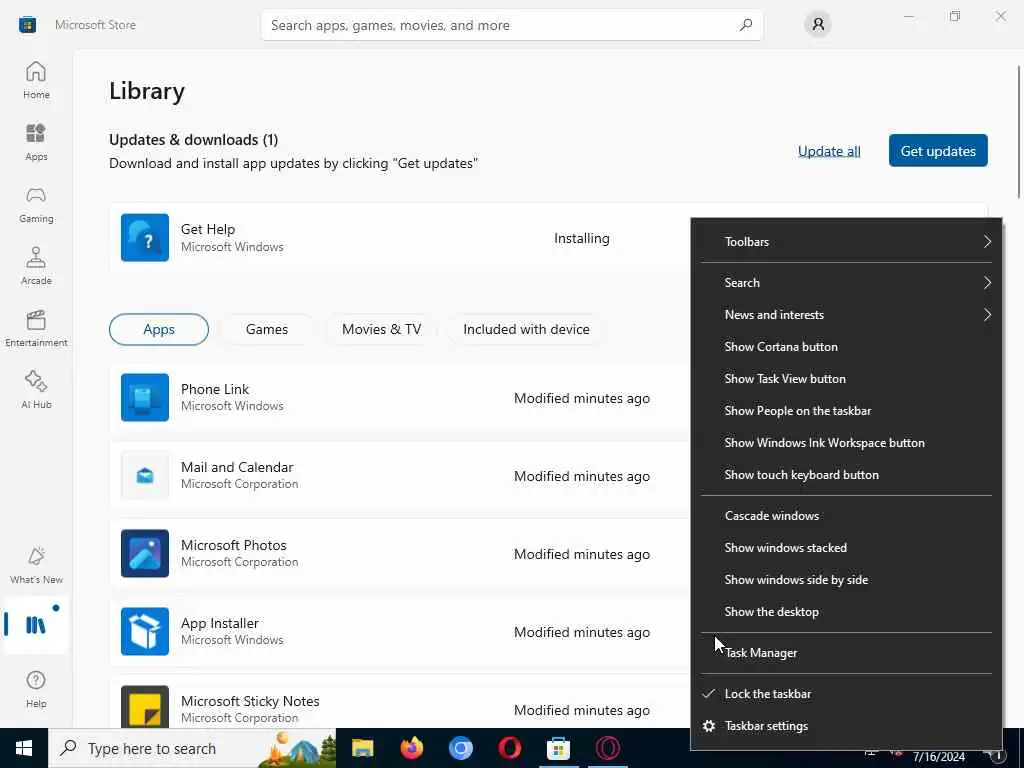
Task: Open the Windows Start button
Action: point(24,748)
